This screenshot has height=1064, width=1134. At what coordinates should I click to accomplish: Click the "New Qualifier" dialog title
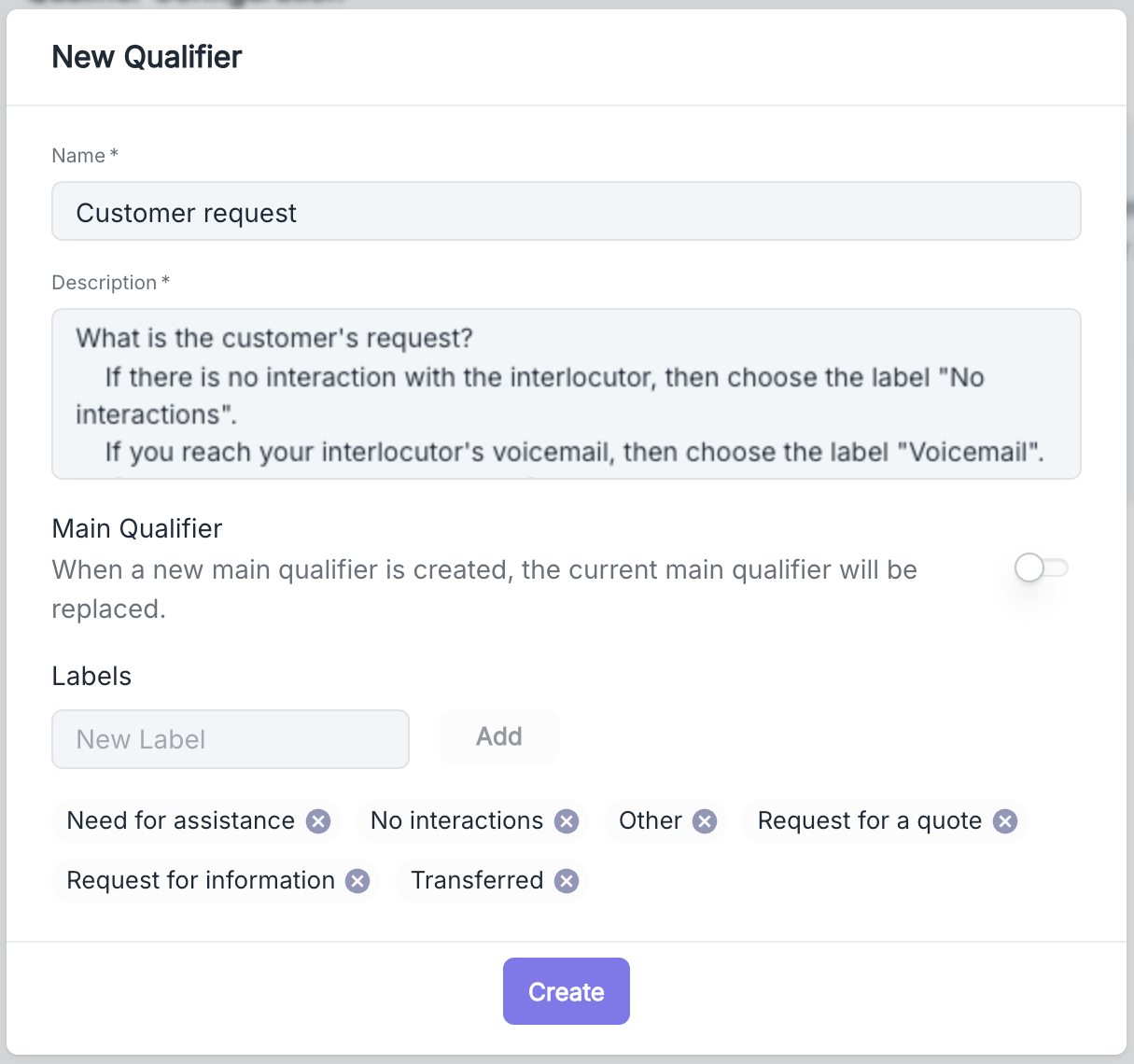147,57
